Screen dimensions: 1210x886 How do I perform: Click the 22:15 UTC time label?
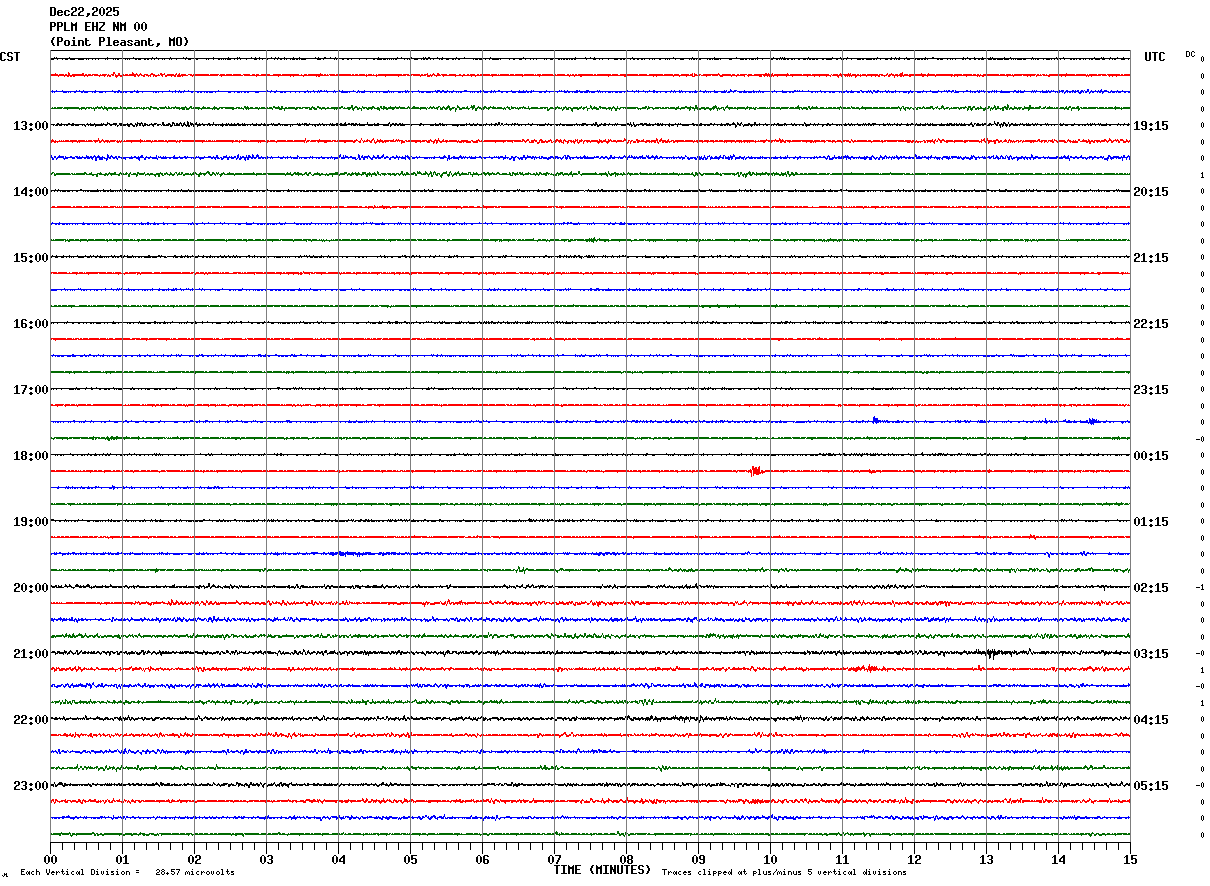1151,324
